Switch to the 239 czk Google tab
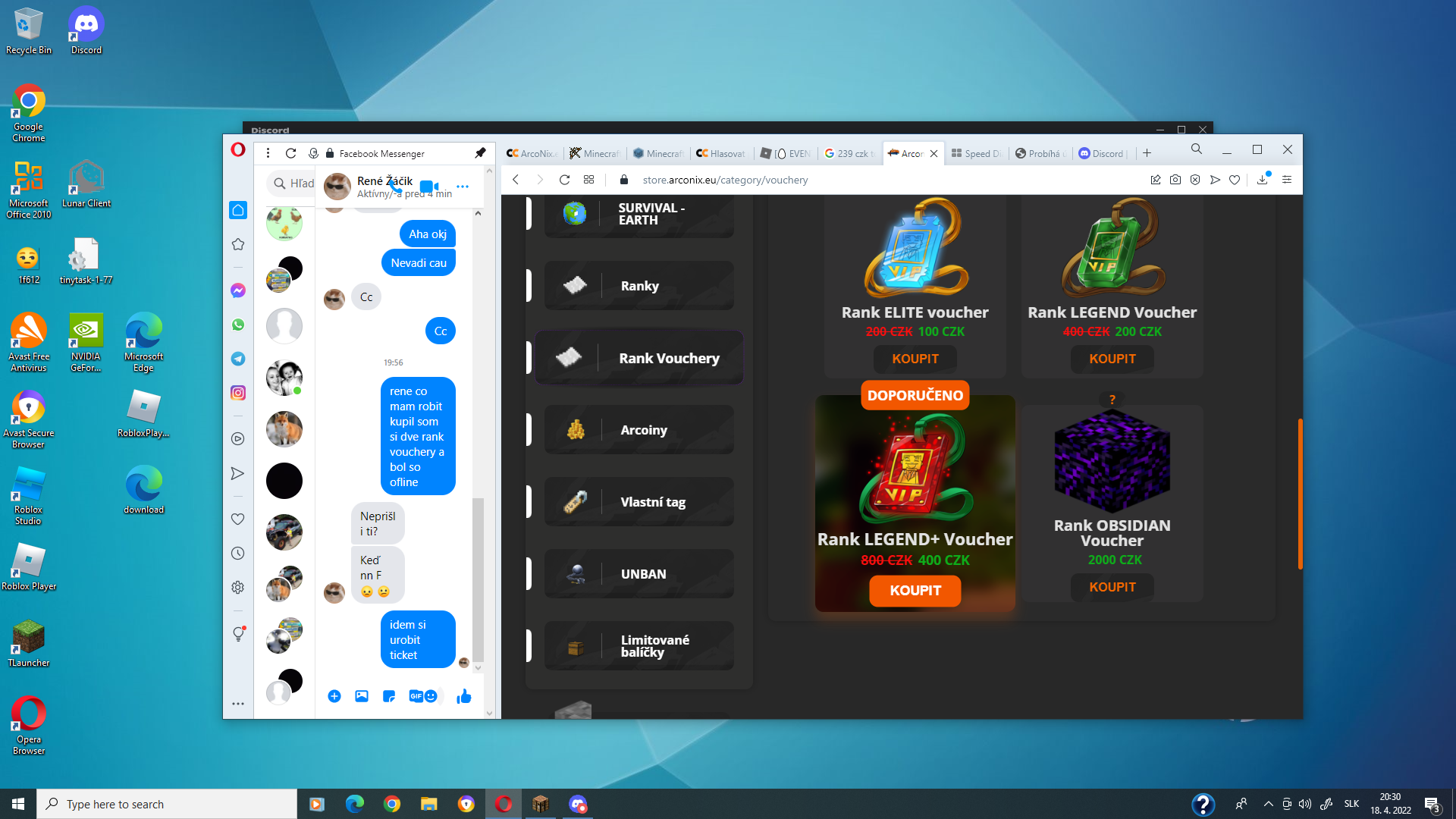The image size is (1456, 819). coord(849,153)
